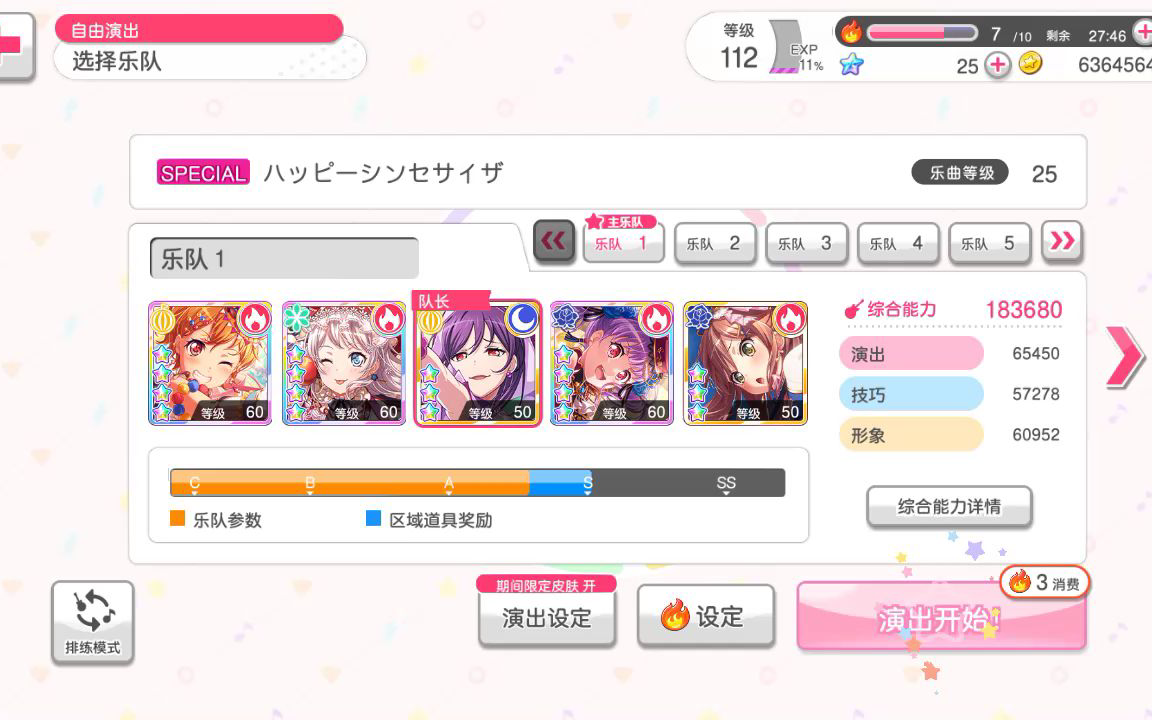The height and width of the screenshot is (720, 1152).
Task: Open 综合能力详情 details button
Action: point(949,506)
